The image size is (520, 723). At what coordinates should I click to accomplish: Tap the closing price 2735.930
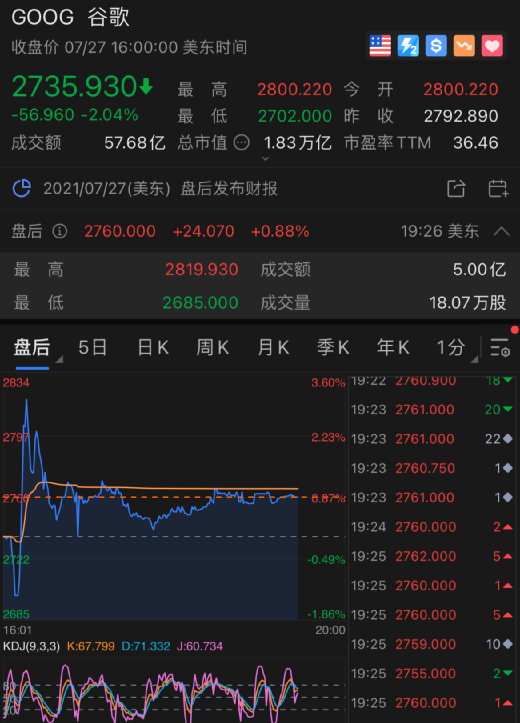click(74, 86)
